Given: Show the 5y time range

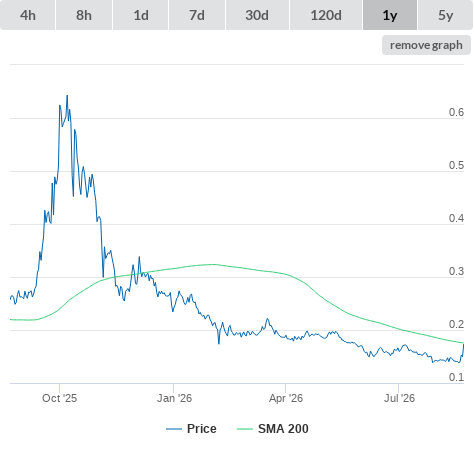Looking at the screenshot, I should (445, 15).
